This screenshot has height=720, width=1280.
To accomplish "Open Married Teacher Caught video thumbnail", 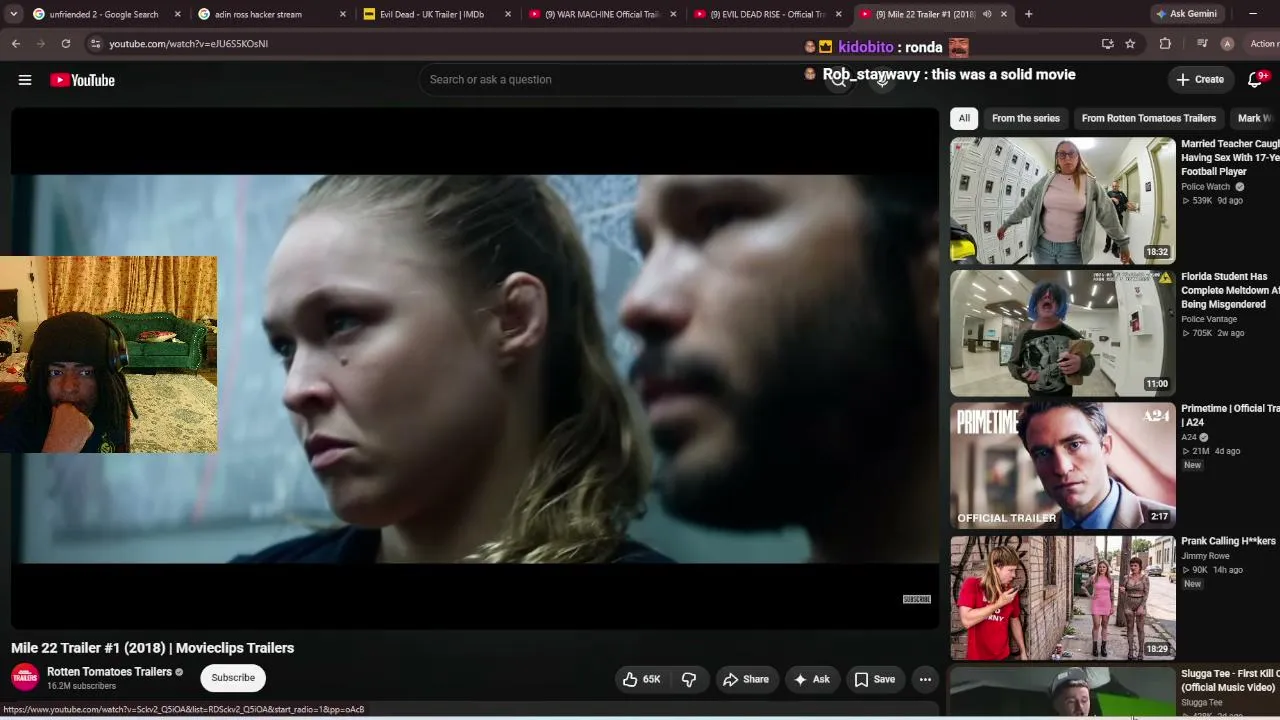I will 1063,200.
